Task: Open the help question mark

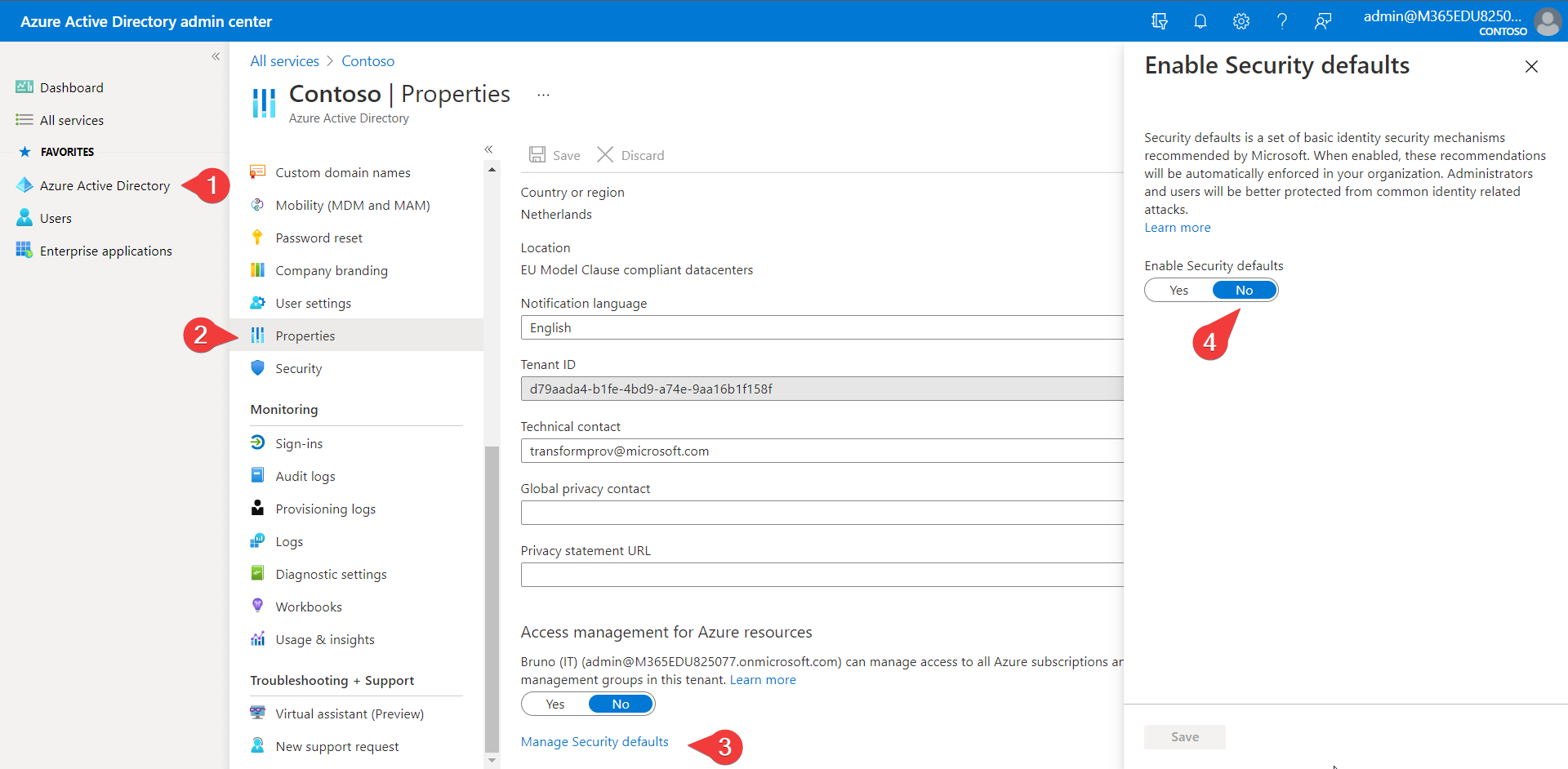Action: pos(1281,21)
